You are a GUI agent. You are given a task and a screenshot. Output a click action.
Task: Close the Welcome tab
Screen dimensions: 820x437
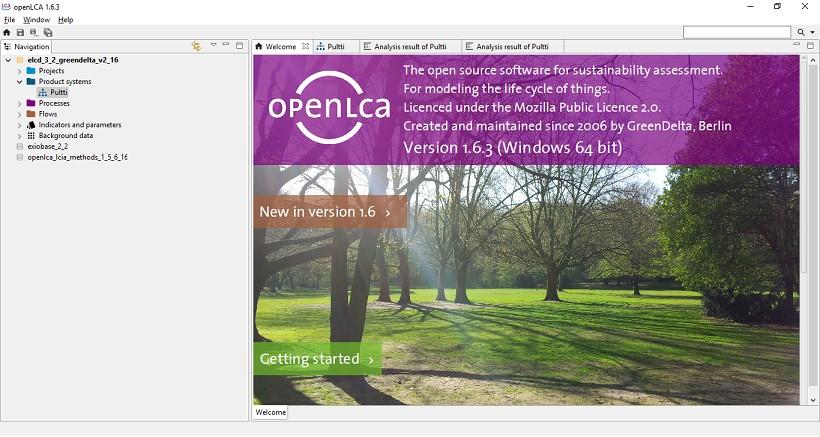(x=305, y=47)
